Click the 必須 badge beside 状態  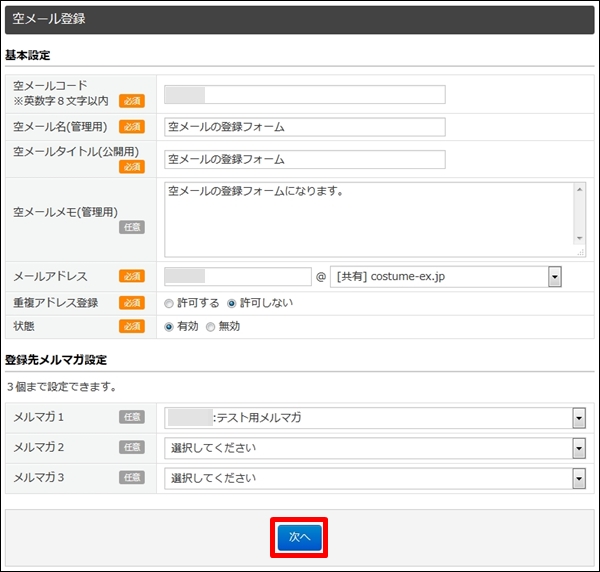[132, 326]
